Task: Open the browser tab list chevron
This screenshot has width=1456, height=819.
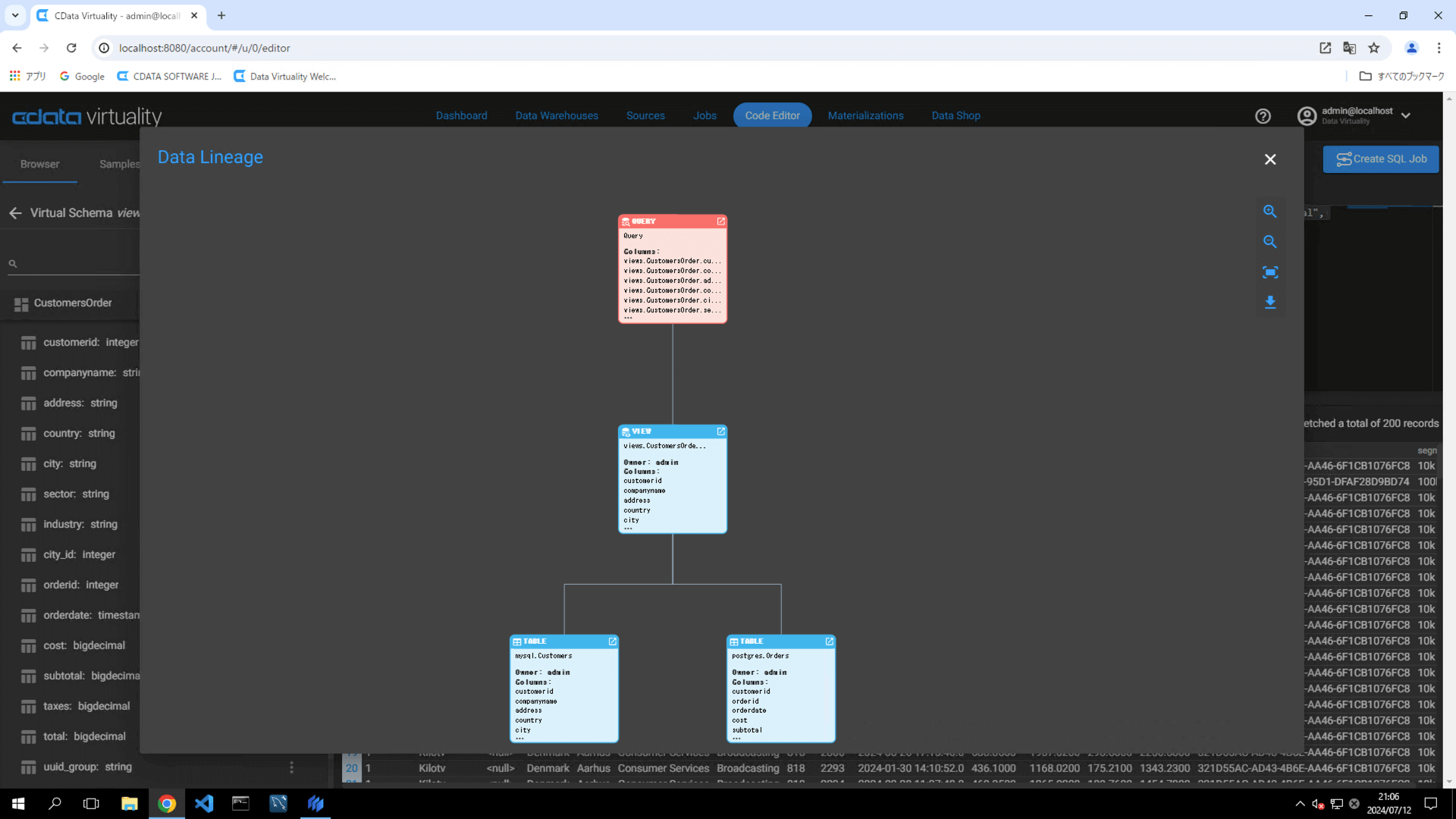Action: [15, 15]
